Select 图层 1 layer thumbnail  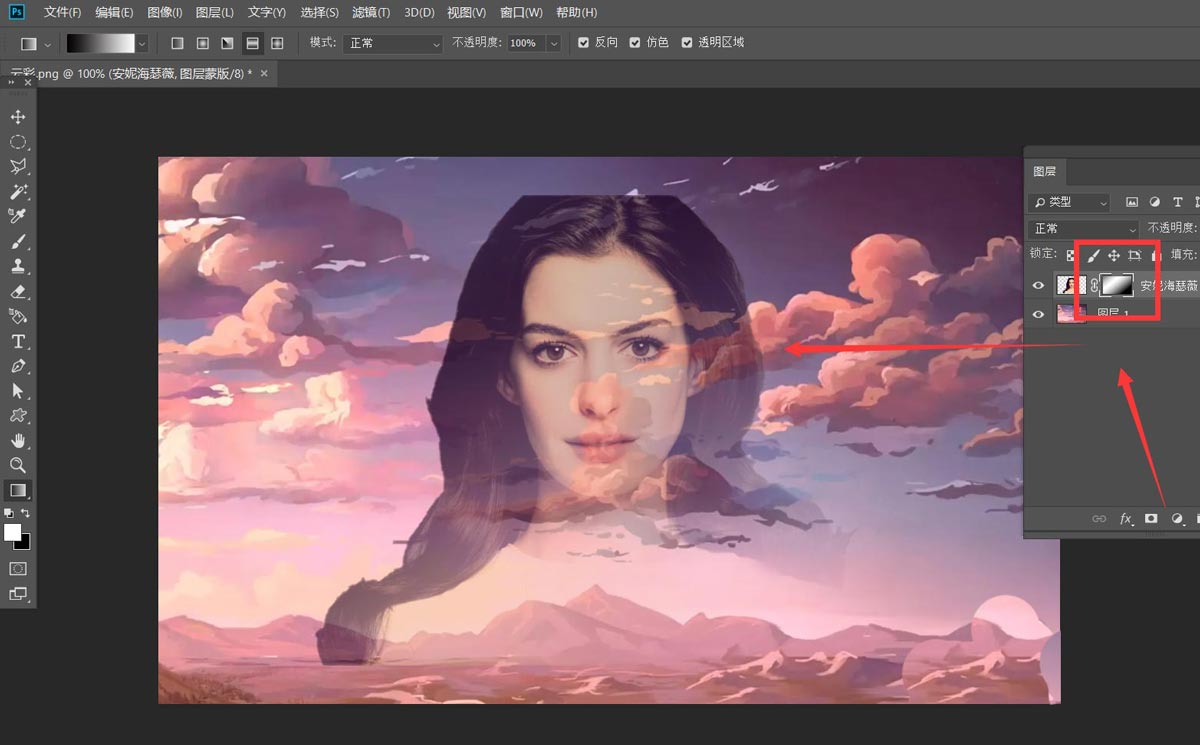pos(1072,313)
